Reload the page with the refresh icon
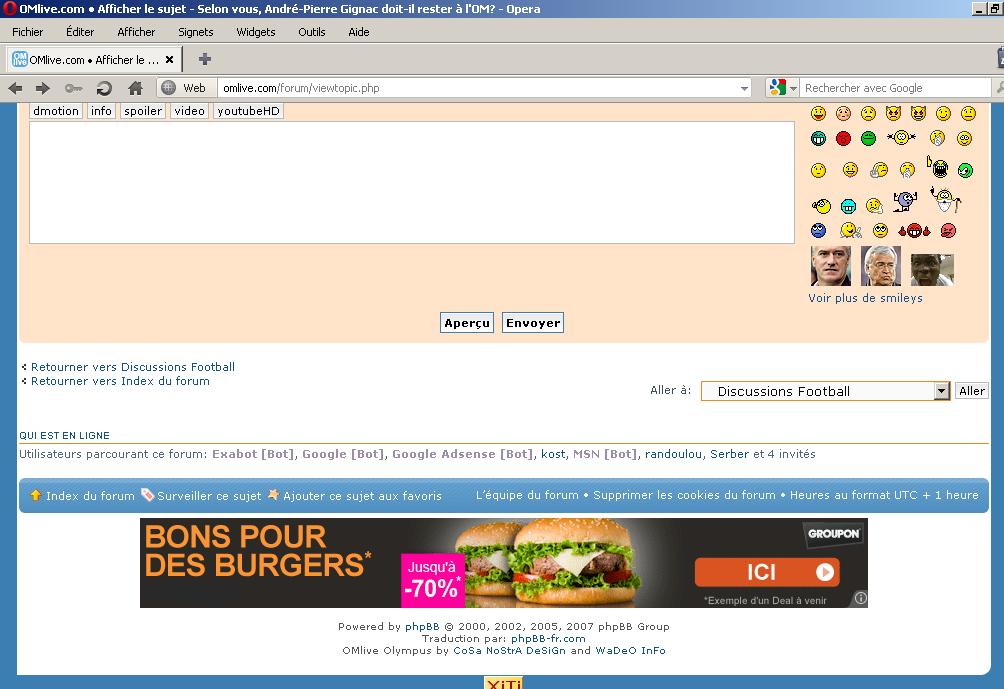 (x=104, y=88)
